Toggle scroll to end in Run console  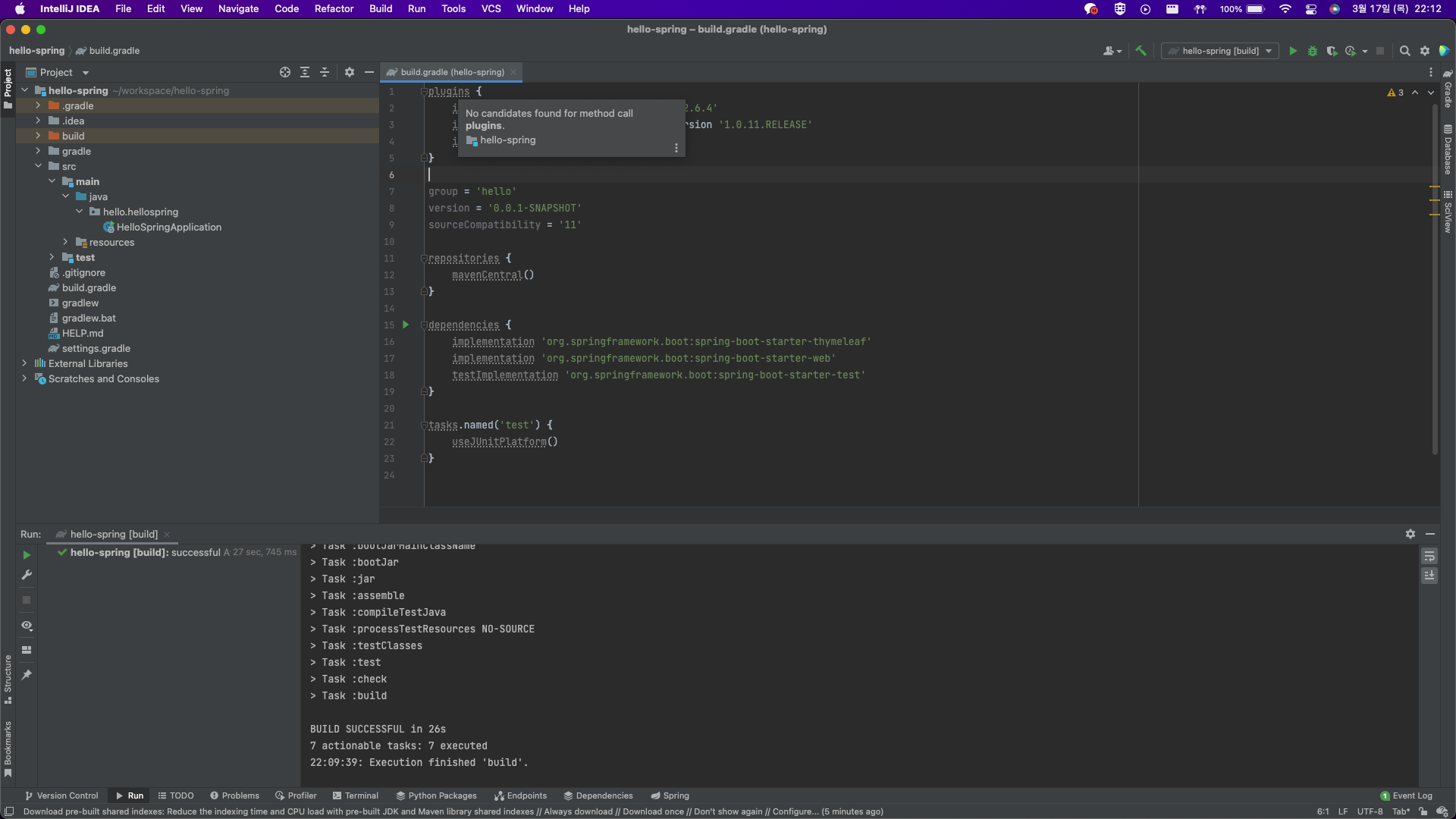pyautogui.click(x=1429, y=576)
